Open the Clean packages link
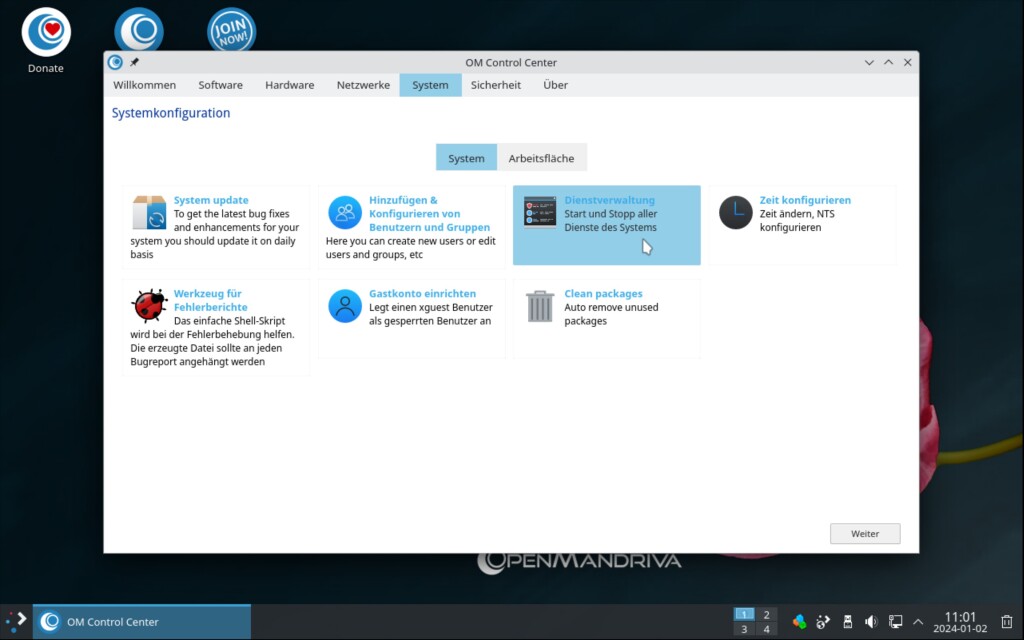1024x640 pixels. point(603,293)
